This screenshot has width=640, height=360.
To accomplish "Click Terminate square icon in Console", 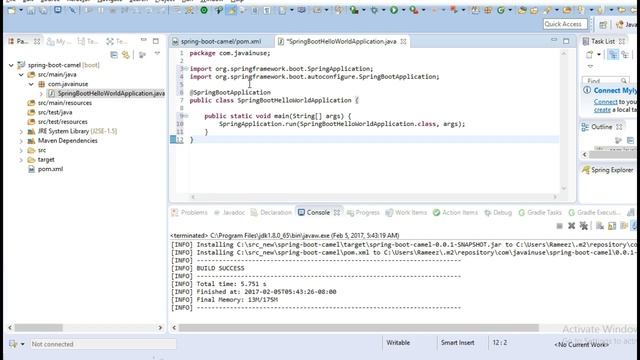I will click(x=560, y=226).
